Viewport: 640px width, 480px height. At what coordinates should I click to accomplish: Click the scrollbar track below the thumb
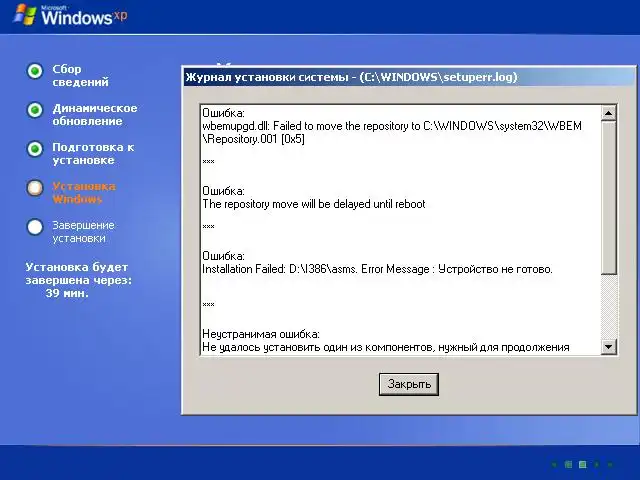click(608, 307)
